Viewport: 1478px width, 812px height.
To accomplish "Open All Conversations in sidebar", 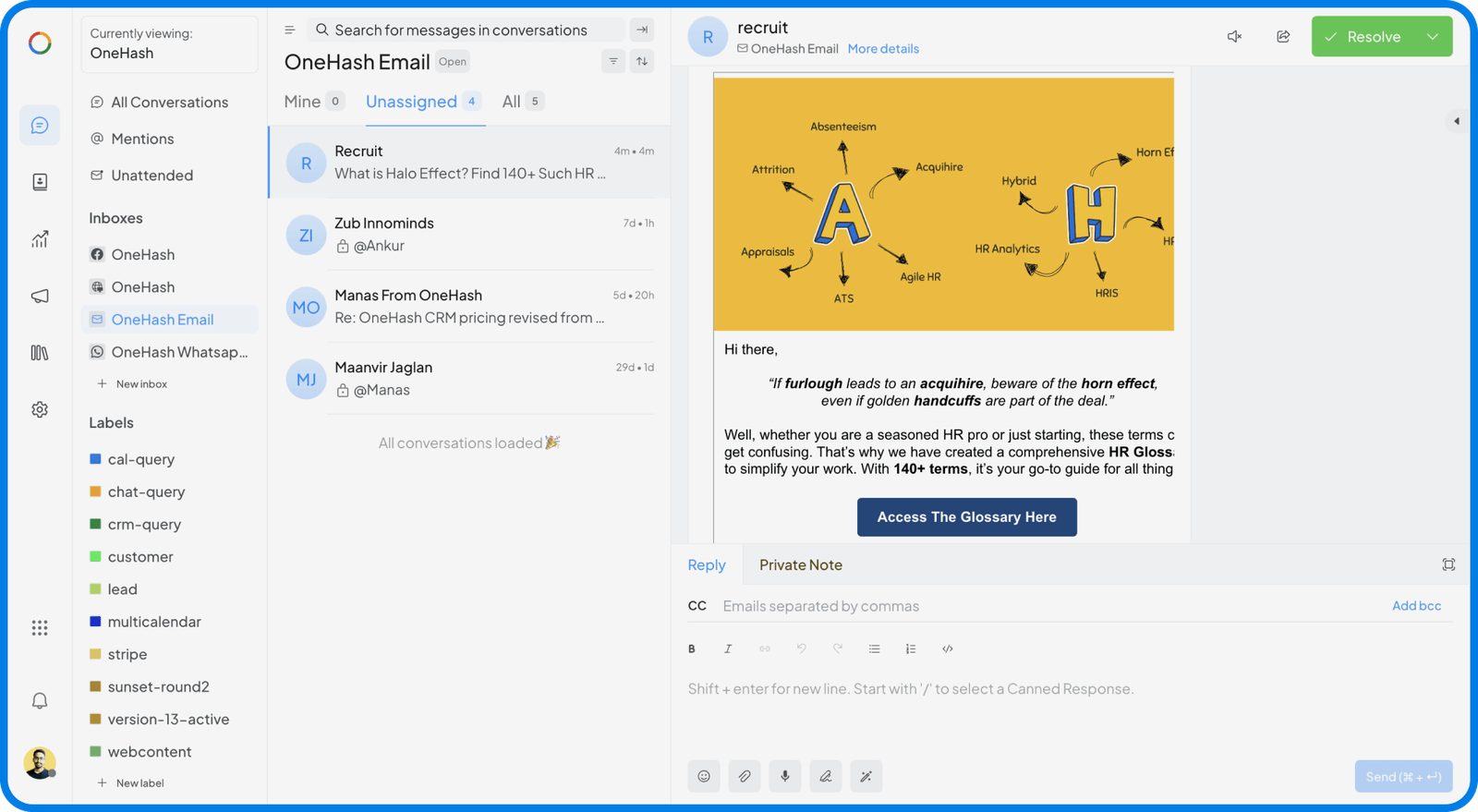I will (169, 102).
